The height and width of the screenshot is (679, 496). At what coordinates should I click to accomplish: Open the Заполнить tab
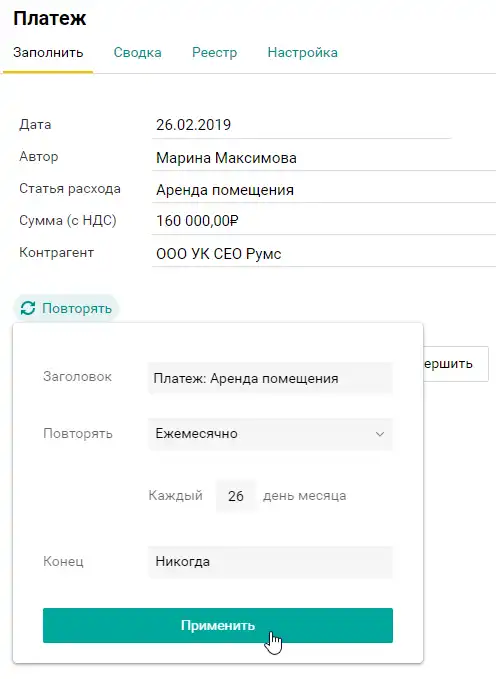pyautogui.click(x=48, y=52)
